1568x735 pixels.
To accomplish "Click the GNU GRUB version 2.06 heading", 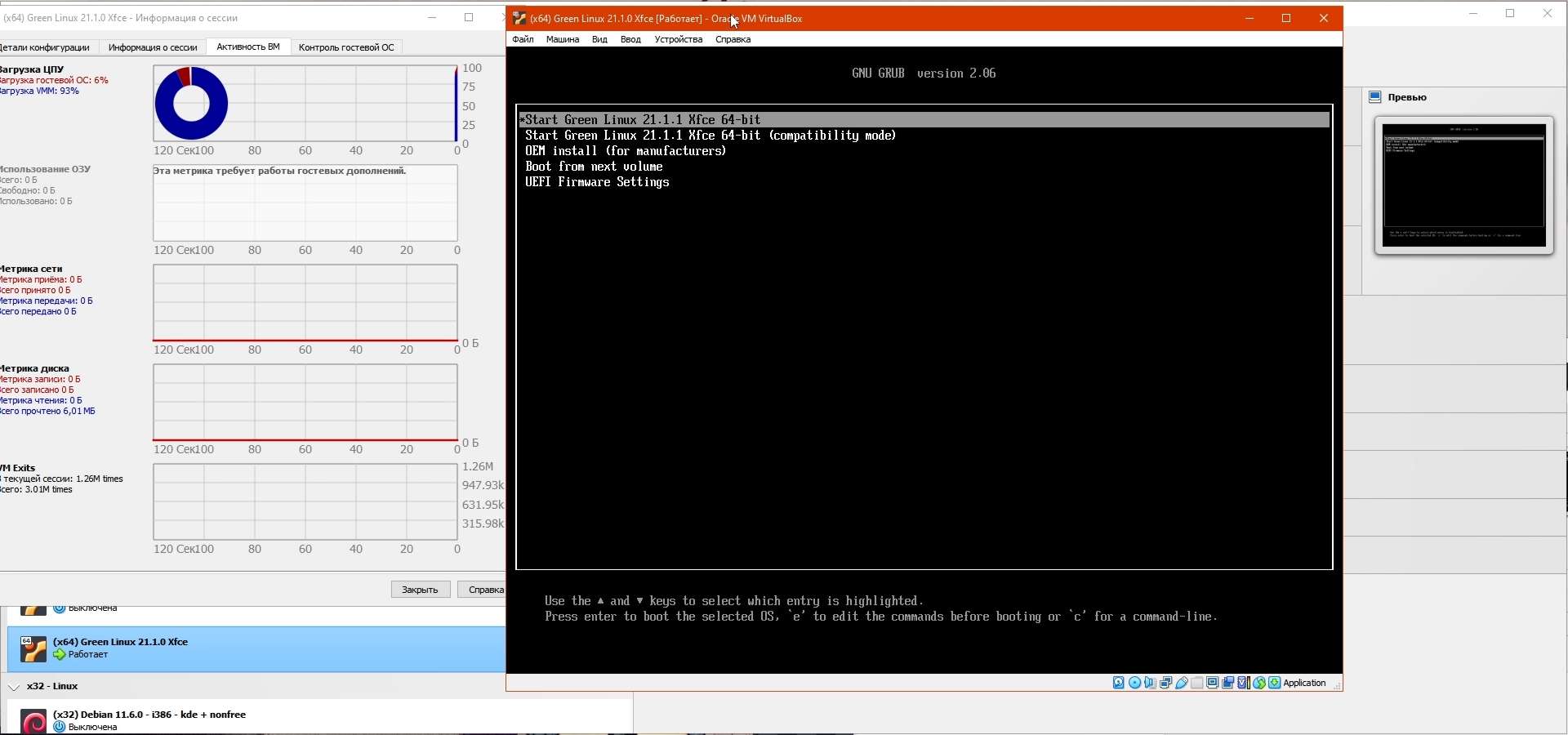I will click(x=924, y=73).
